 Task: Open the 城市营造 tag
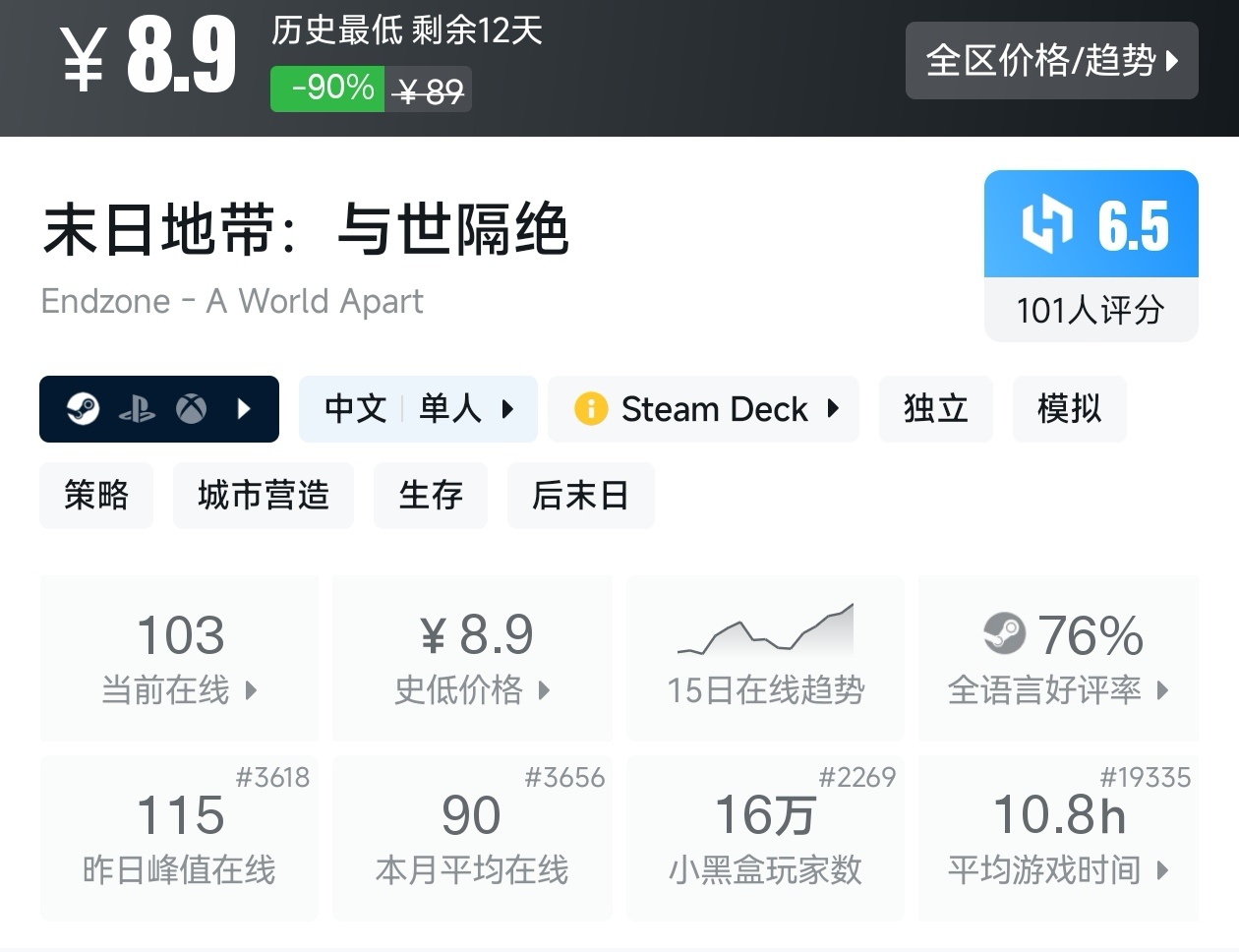(263, 495)
